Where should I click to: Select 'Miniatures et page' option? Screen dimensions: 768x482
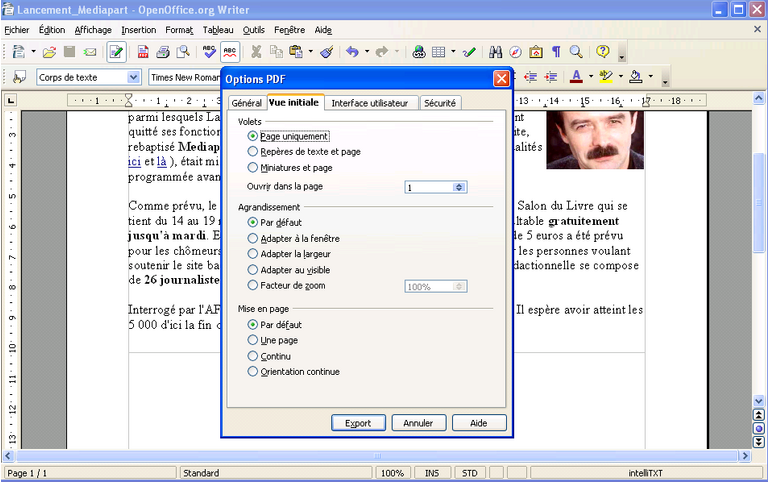click(252, 167)
